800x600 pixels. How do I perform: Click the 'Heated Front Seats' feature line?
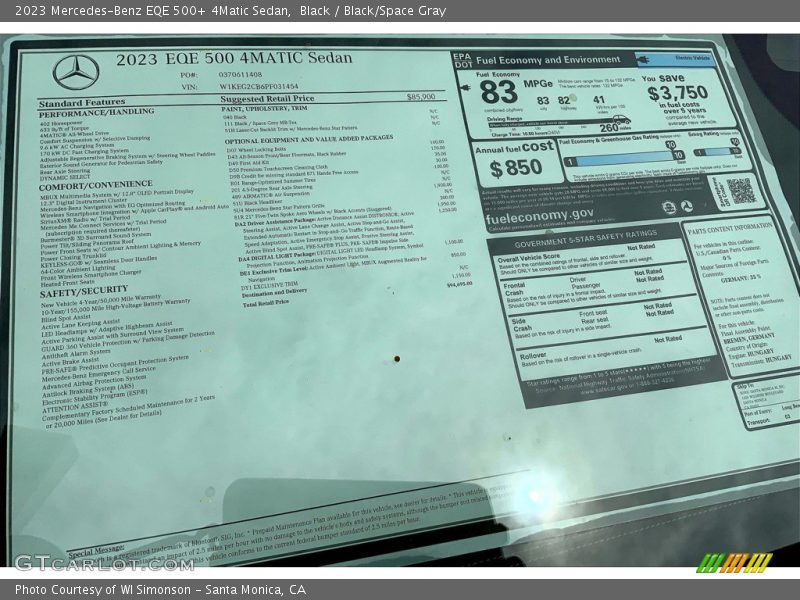point(68,283)
